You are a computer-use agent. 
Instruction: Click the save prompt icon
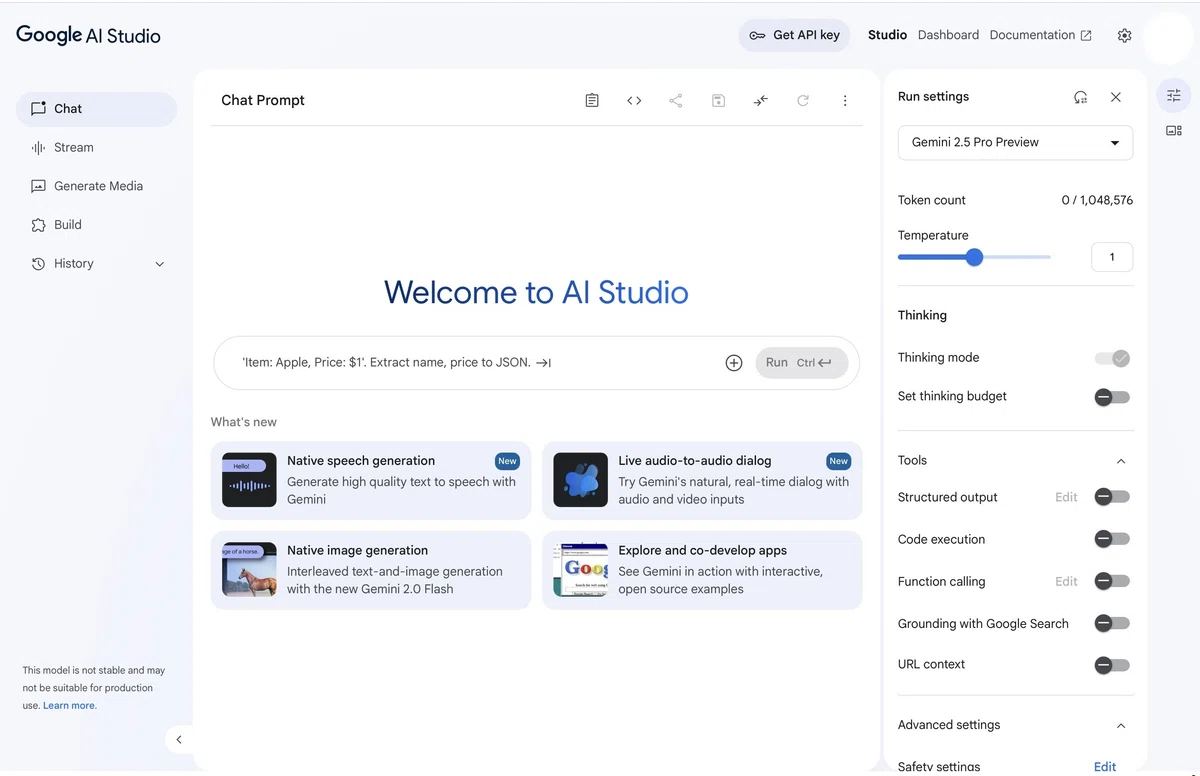(x=718, y=100)
